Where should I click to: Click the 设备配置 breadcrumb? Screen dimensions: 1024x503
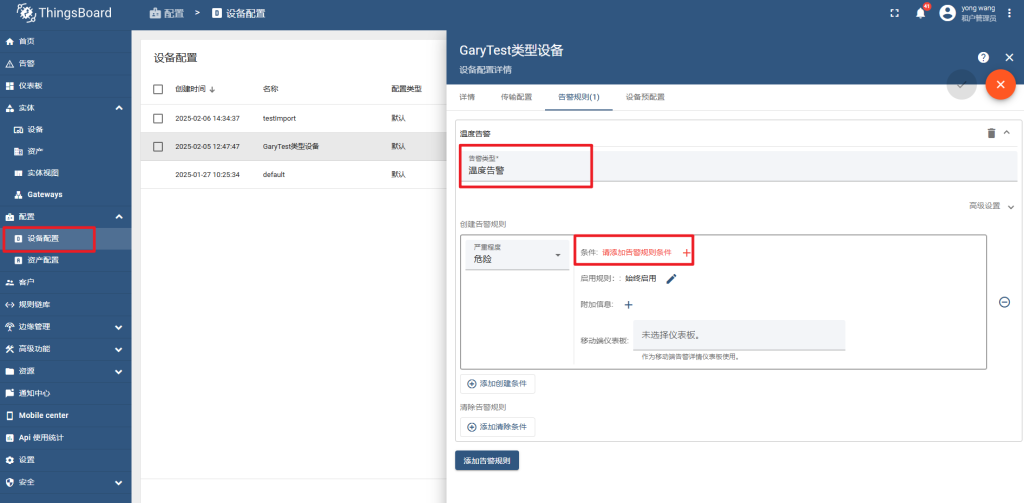tap(239, 13)
